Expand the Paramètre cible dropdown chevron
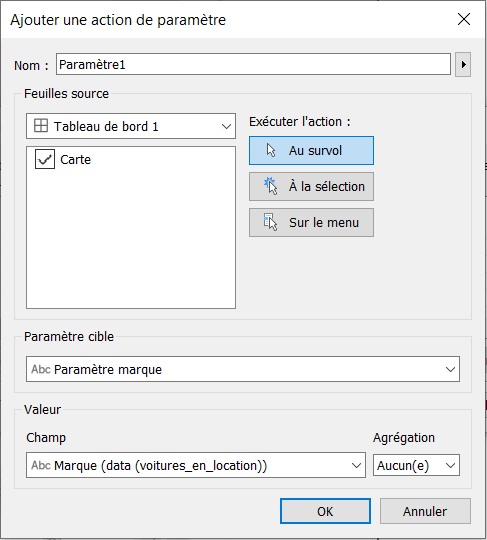Screen dimensions: 487x540 tap(450, 369)
